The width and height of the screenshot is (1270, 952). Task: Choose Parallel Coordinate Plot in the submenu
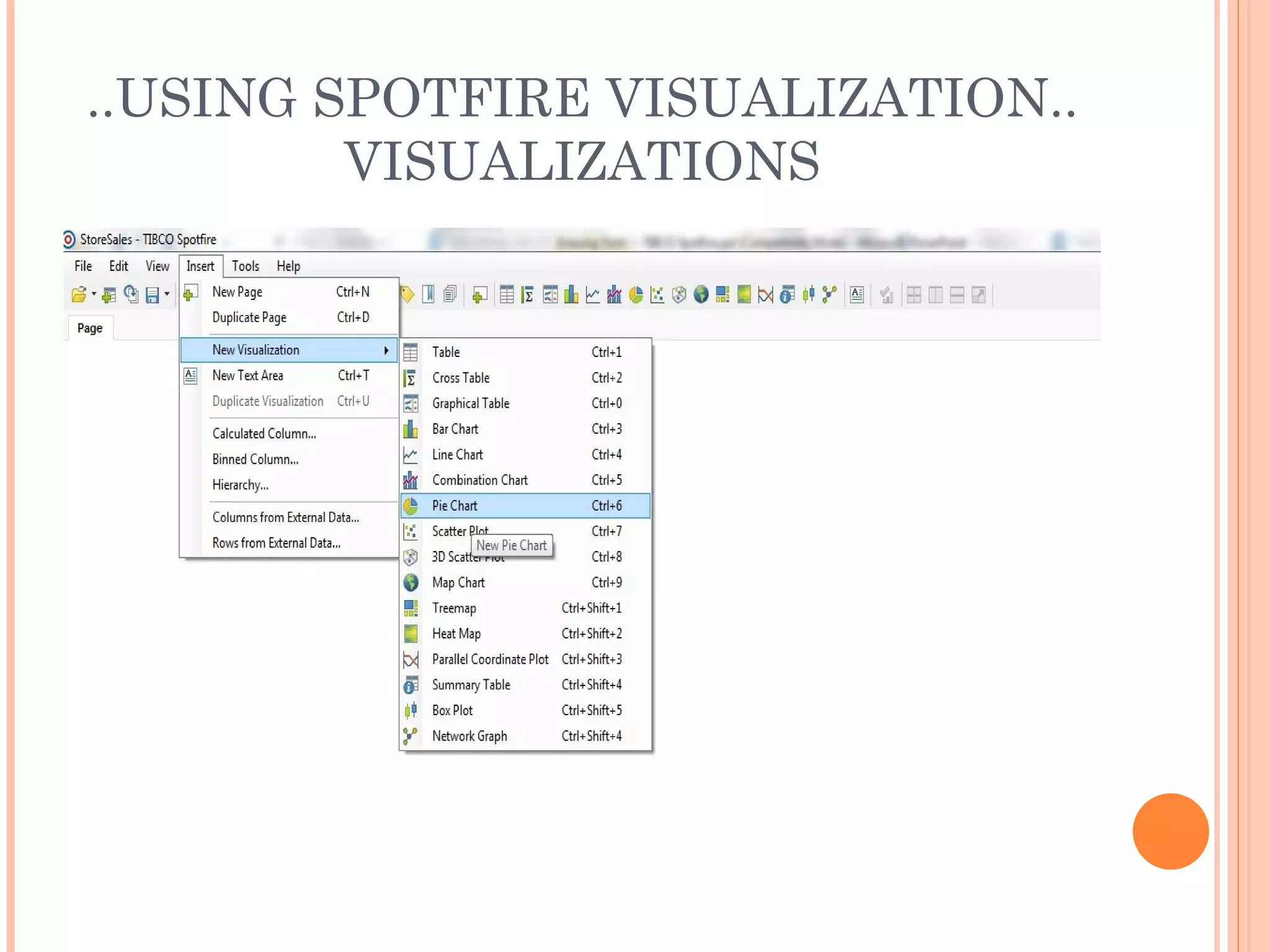(526, 659)
